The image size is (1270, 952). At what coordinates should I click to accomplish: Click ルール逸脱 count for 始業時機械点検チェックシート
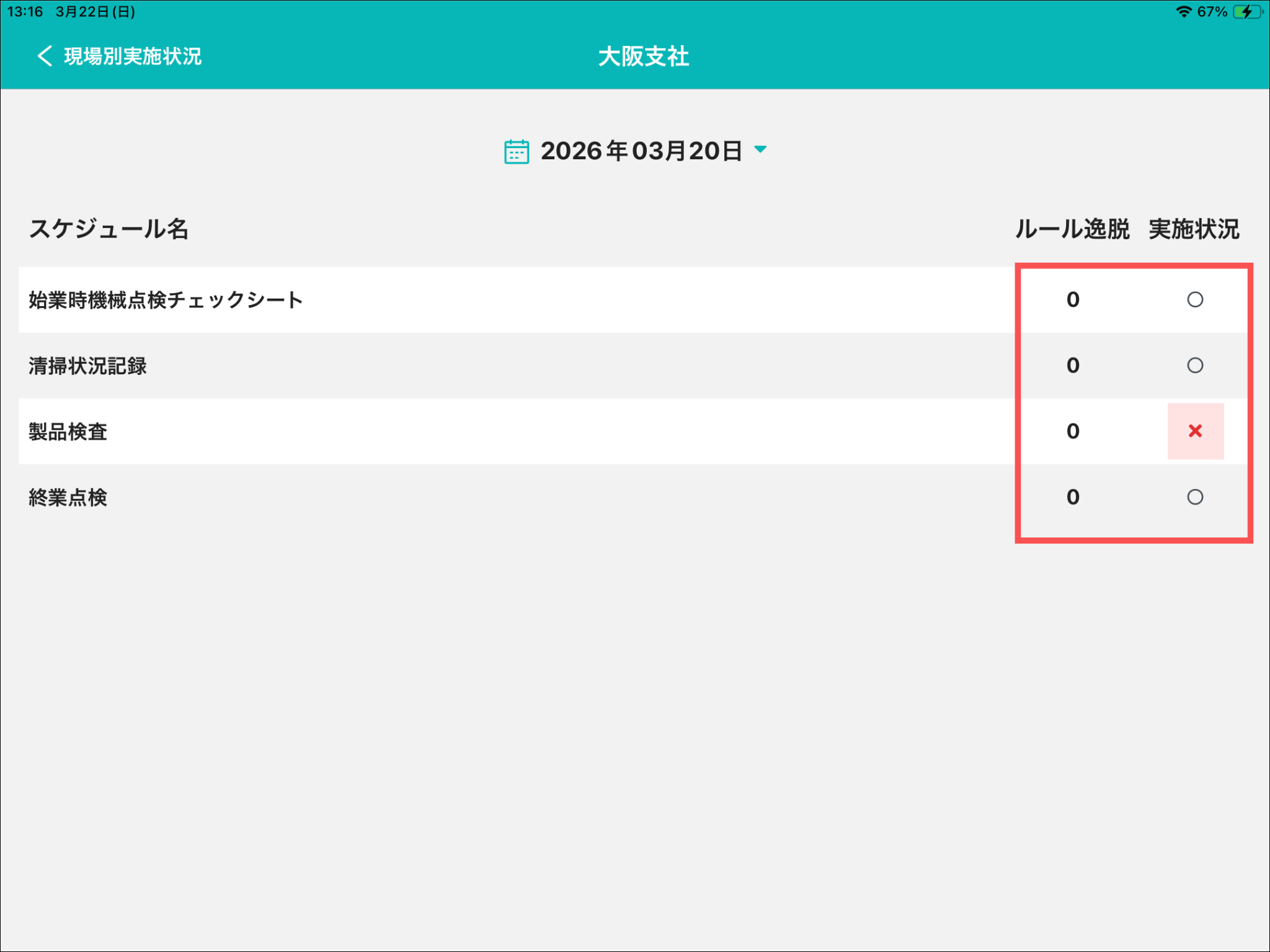(x=1073, y=300)
